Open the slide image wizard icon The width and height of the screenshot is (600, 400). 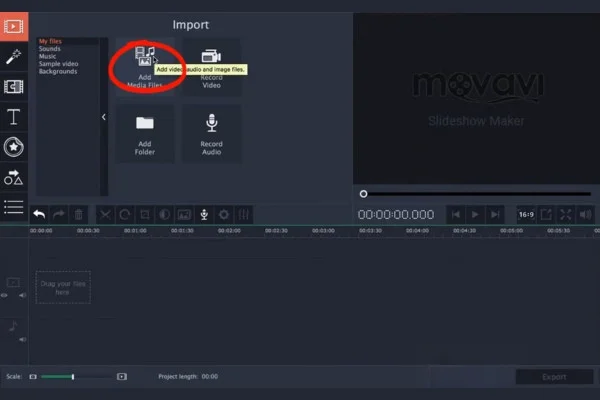[x=184, y=214]
